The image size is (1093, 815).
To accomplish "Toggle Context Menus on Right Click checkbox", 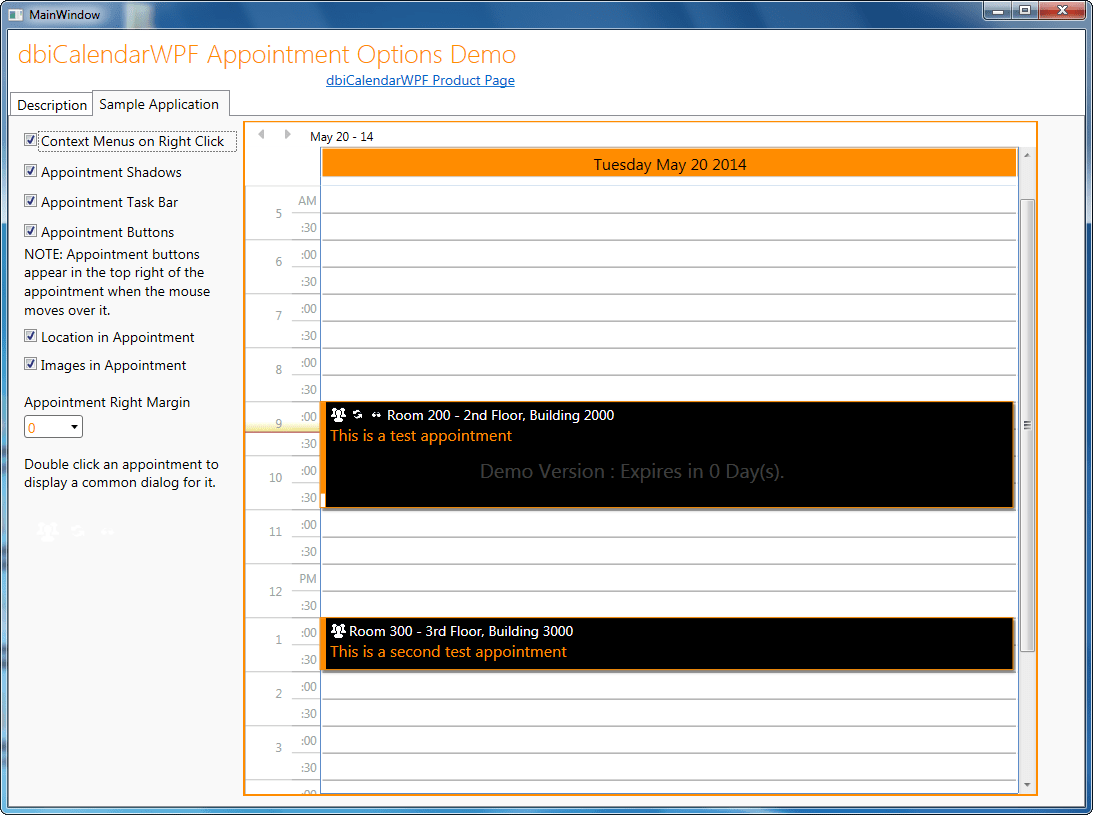I will point(31,141).
